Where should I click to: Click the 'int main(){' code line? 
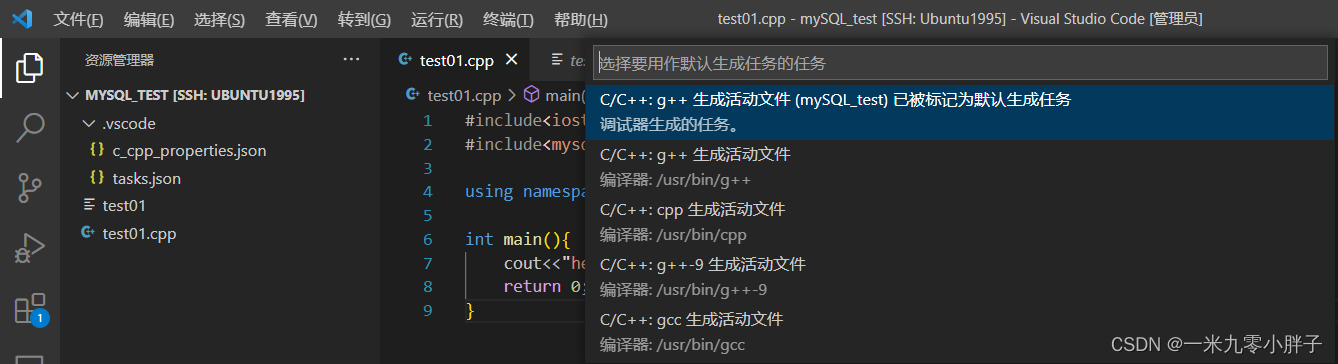[x=517, y=239]
